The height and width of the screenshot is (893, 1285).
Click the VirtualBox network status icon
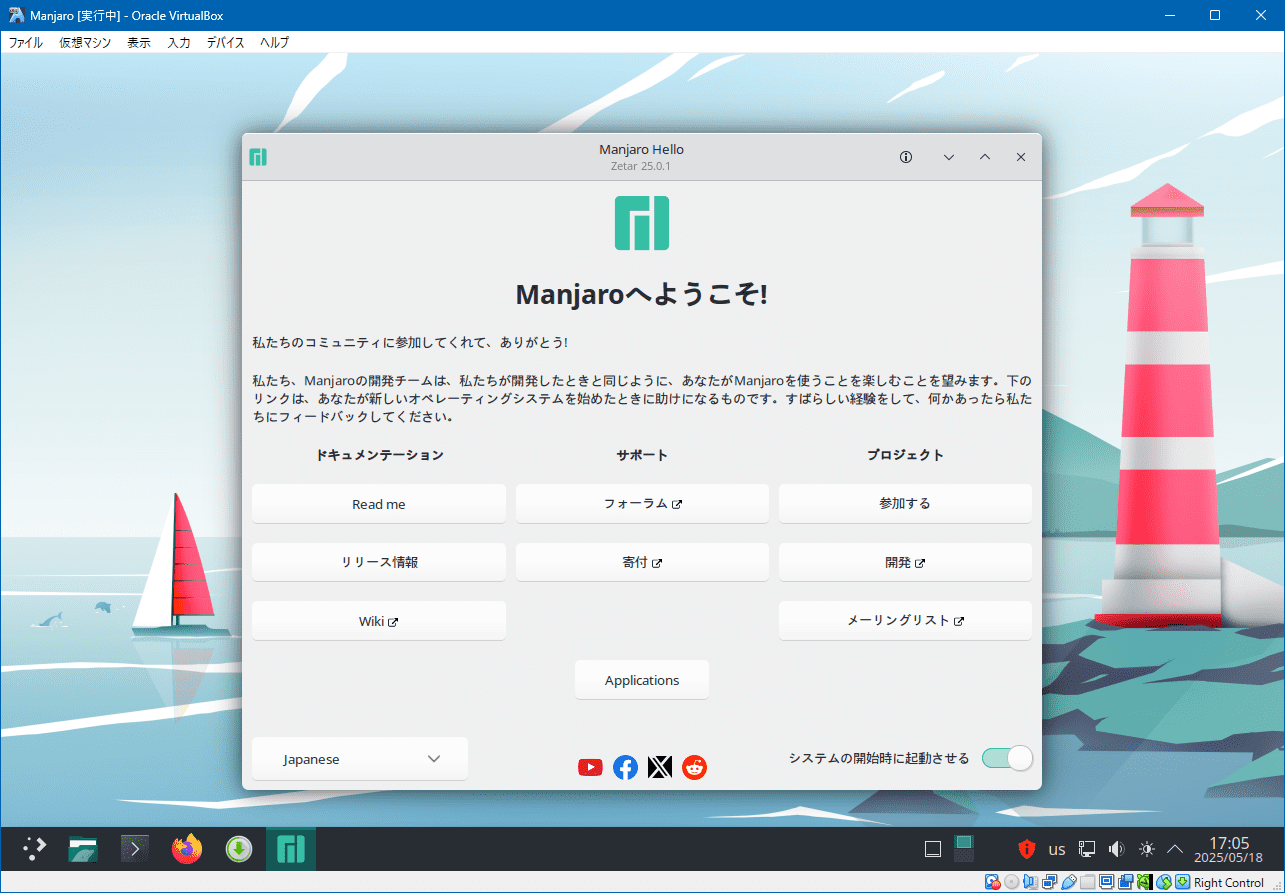pyautogui.click(x=1050, y=882)
